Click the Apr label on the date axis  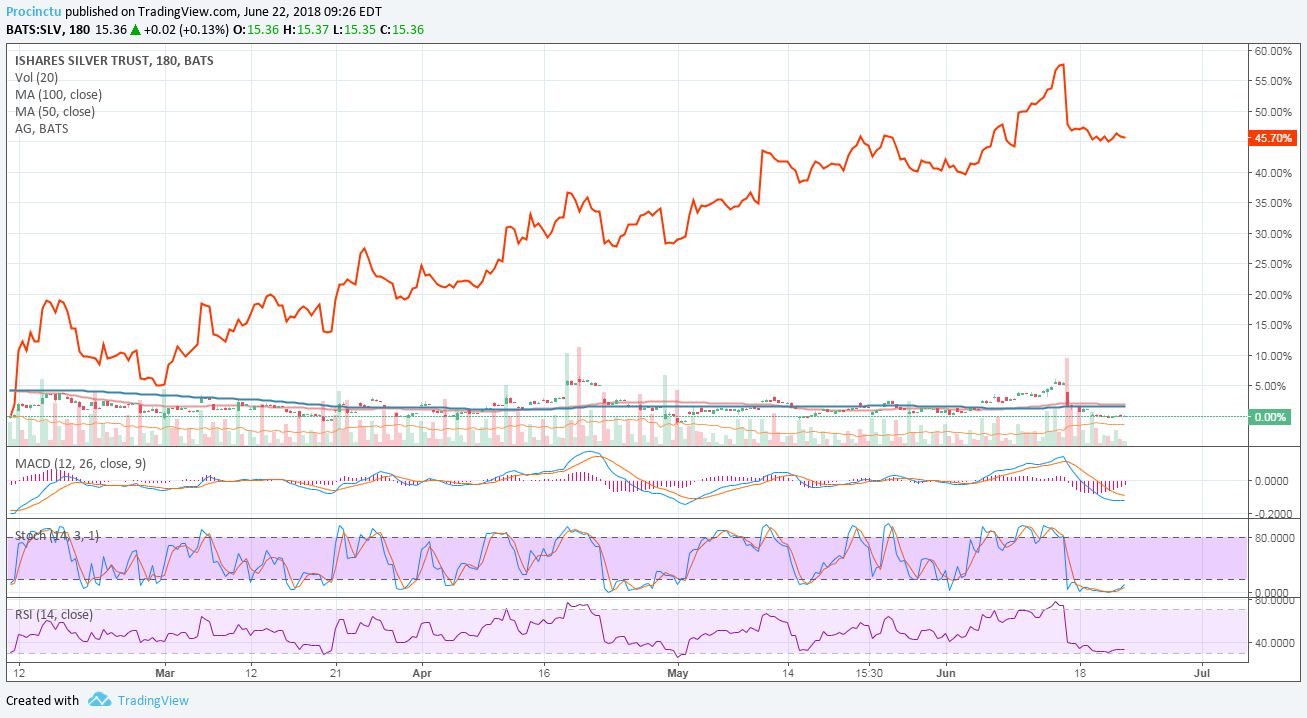coord(421,673)
